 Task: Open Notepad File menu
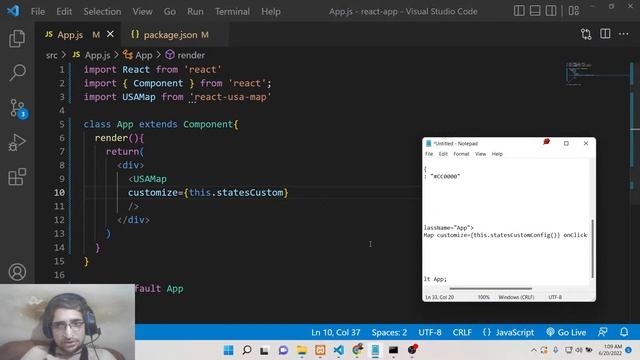(x=429, y=154)
